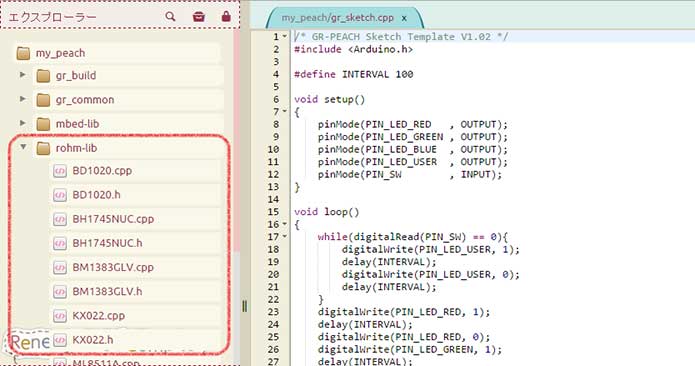Click the file icon next to KX022.h
695x366 pixels.
[x=60, y=340]
